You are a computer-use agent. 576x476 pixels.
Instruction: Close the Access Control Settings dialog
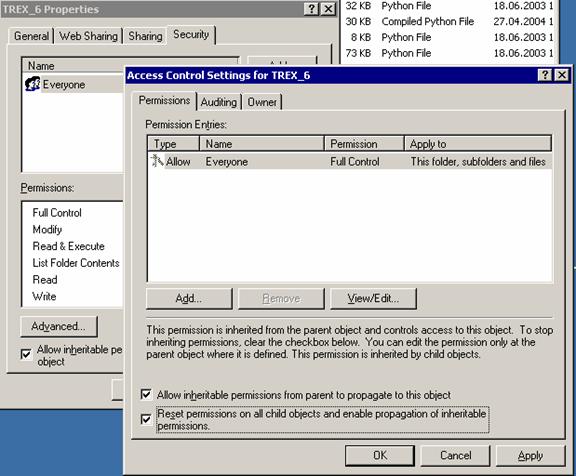click(562, 75)
